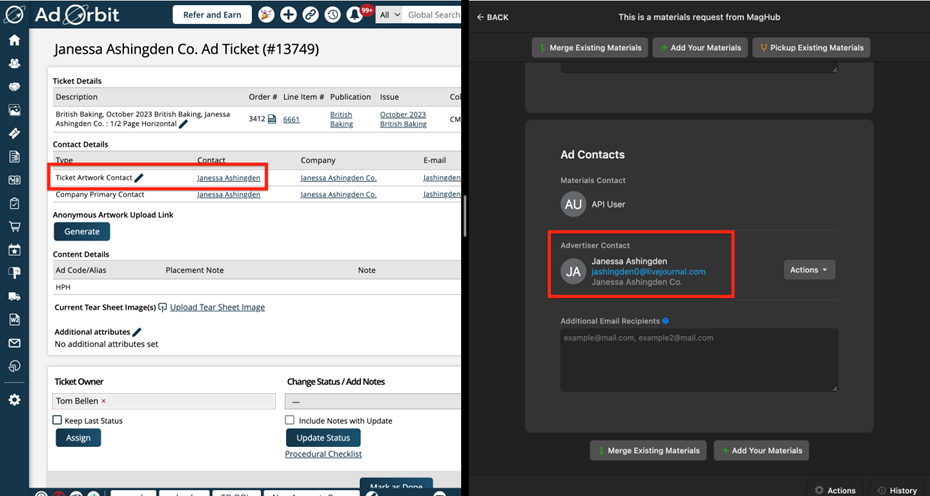Open the handshake sales icon in sidebar
Image resolution: width=930 pixels, height=496 pixels.
pyautogui.click(x=14, y=87)
